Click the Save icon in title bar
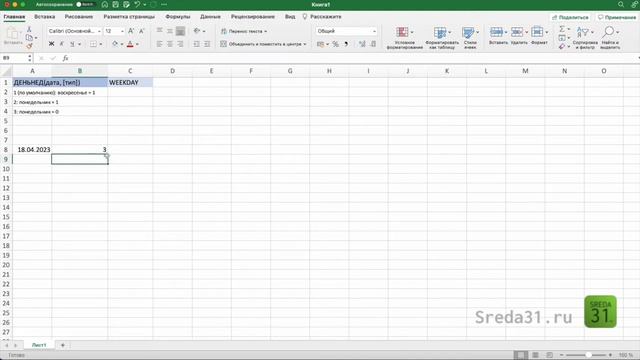Image resolution: width=640 pixels, height=360 pixels. pos(116,4)
